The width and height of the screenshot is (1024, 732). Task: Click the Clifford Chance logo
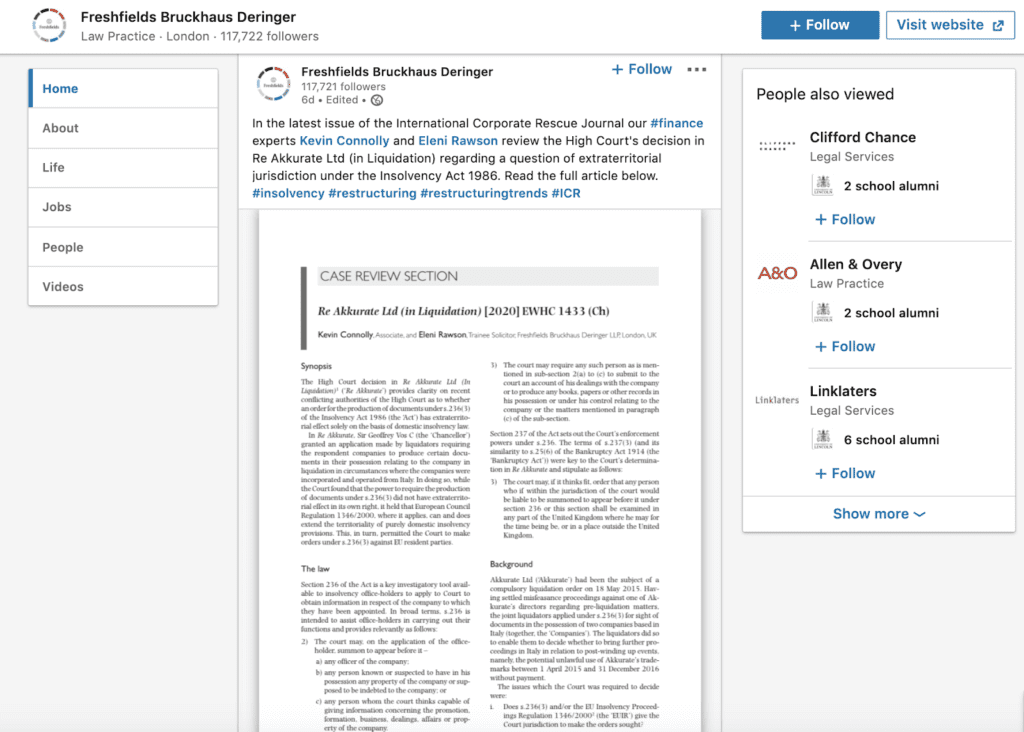(777, 146)
